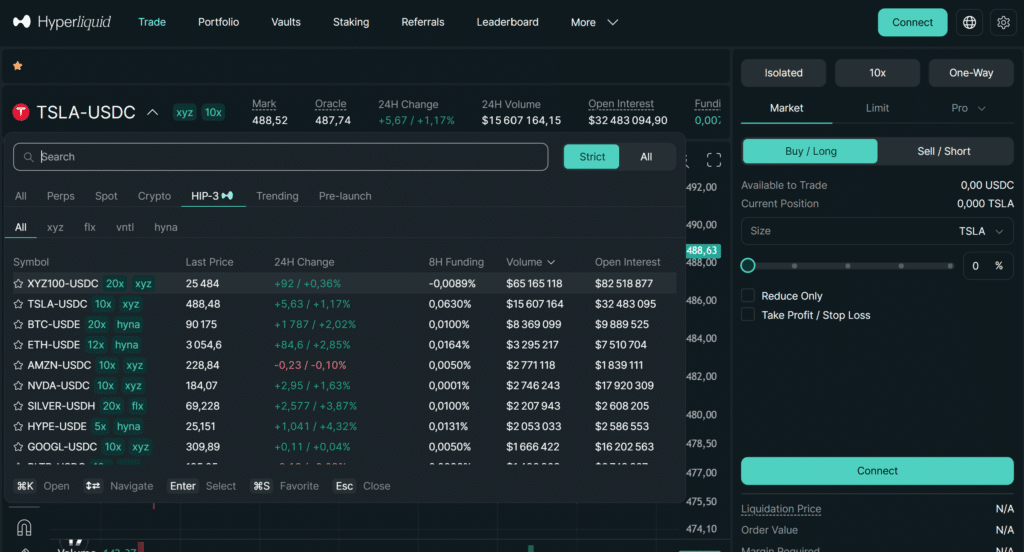Screen dimensions: 1024x552
Task: Enable Take Profit / Stop Loss checkbox
Action: pos(748,315)
